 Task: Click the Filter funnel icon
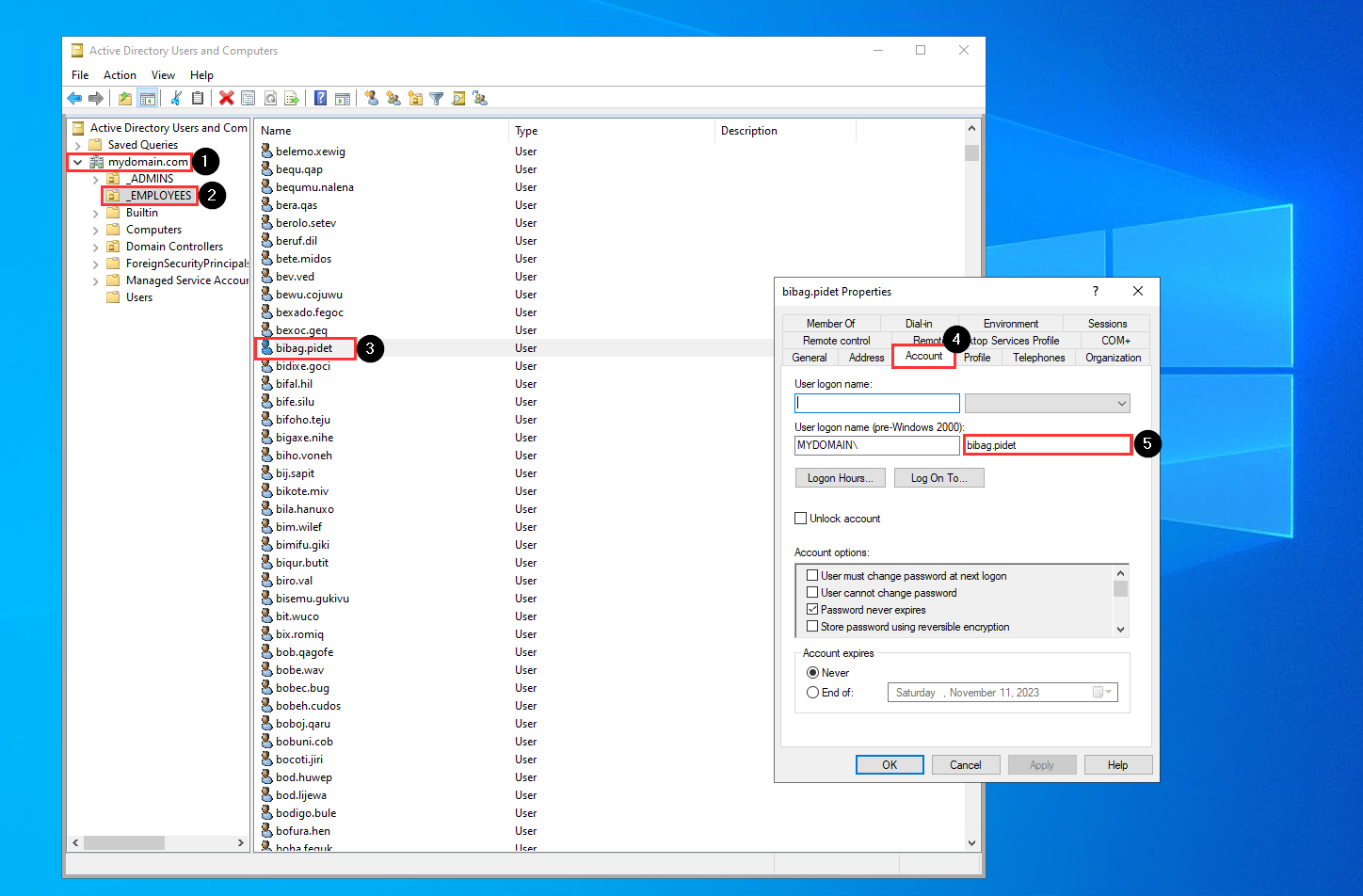coord(437,98)
